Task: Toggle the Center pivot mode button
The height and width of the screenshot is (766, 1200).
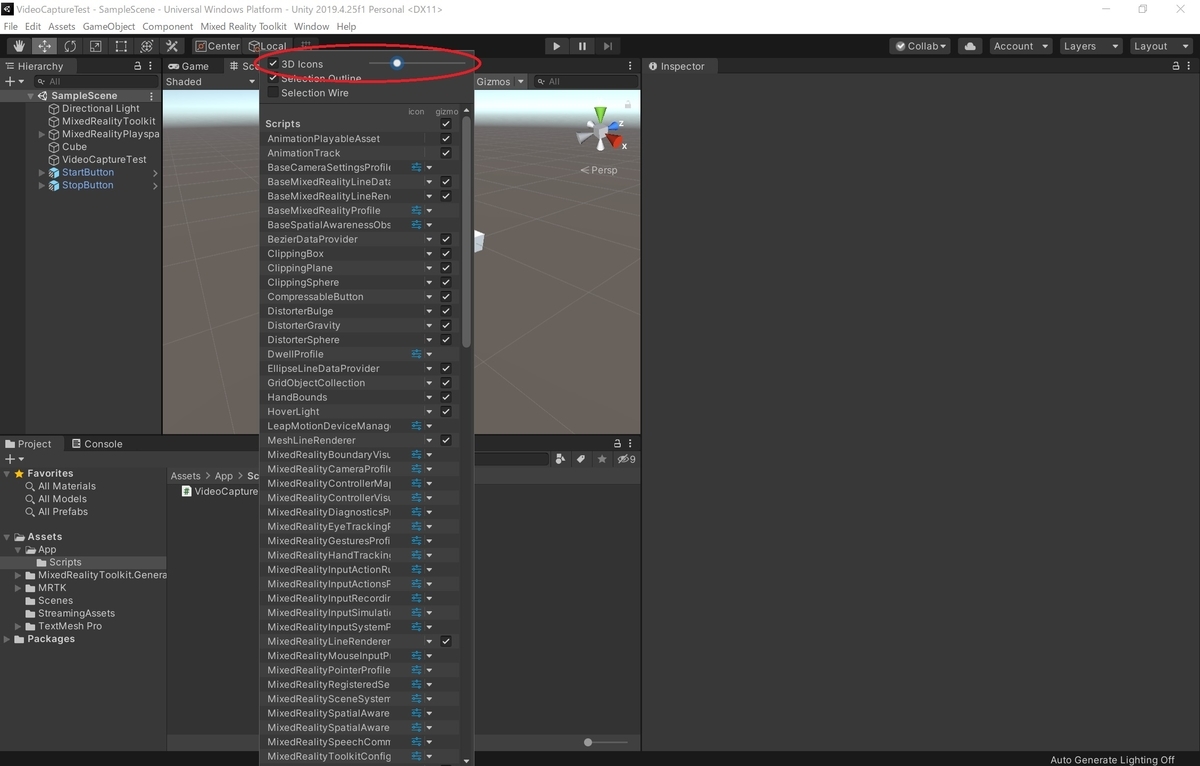Action: pos(217,46)
